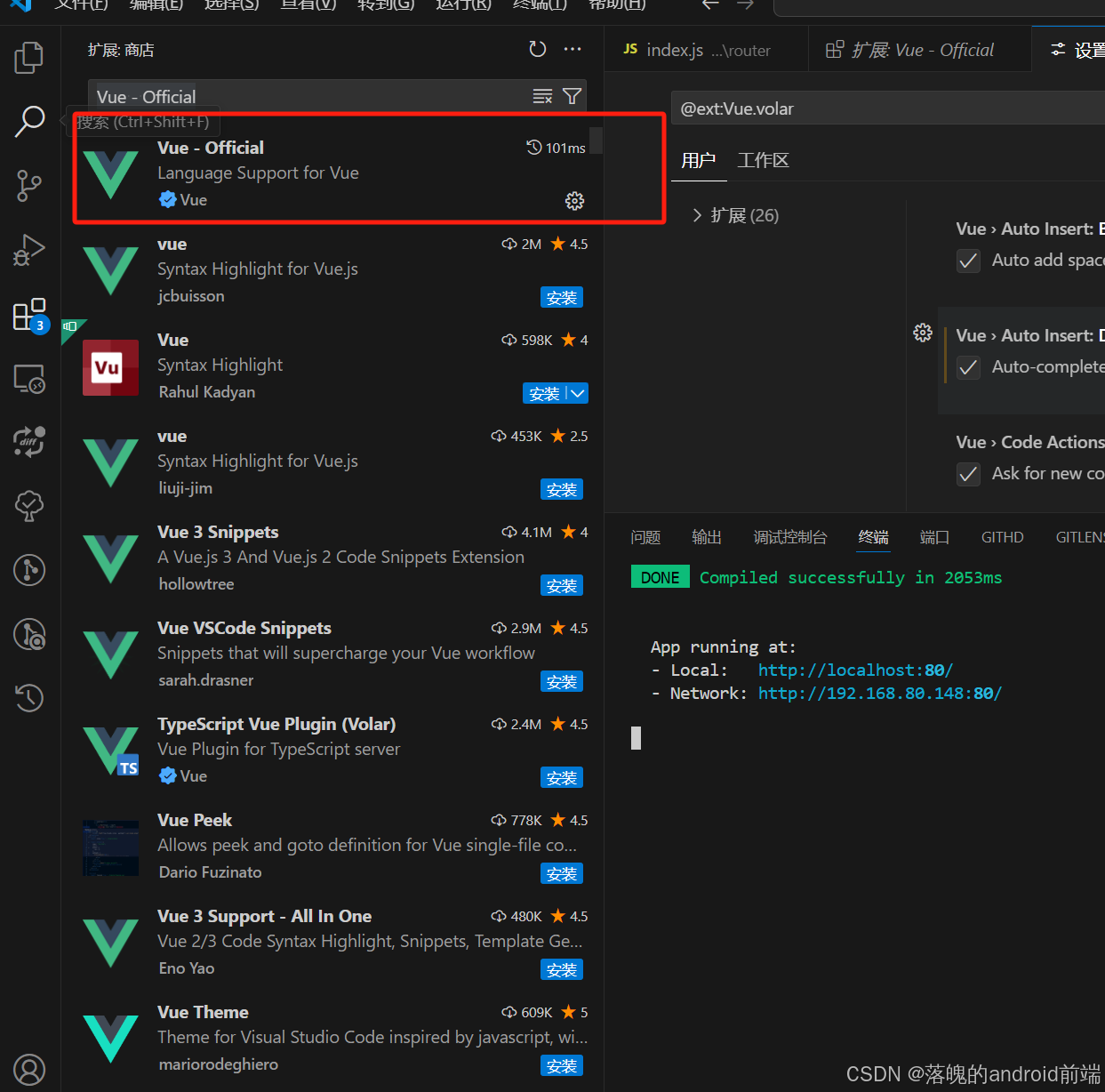Install Vue Theme extension
Image resolution: width=1105 pixels, height=1092 pixels.
coord(562,1065)
